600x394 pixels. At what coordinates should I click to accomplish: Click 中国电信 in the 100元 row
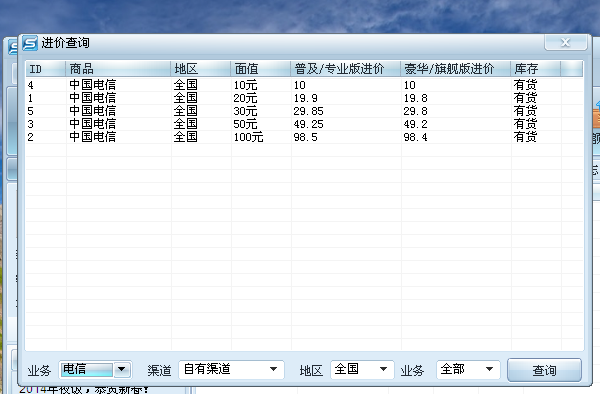click(x=92, y=137)
